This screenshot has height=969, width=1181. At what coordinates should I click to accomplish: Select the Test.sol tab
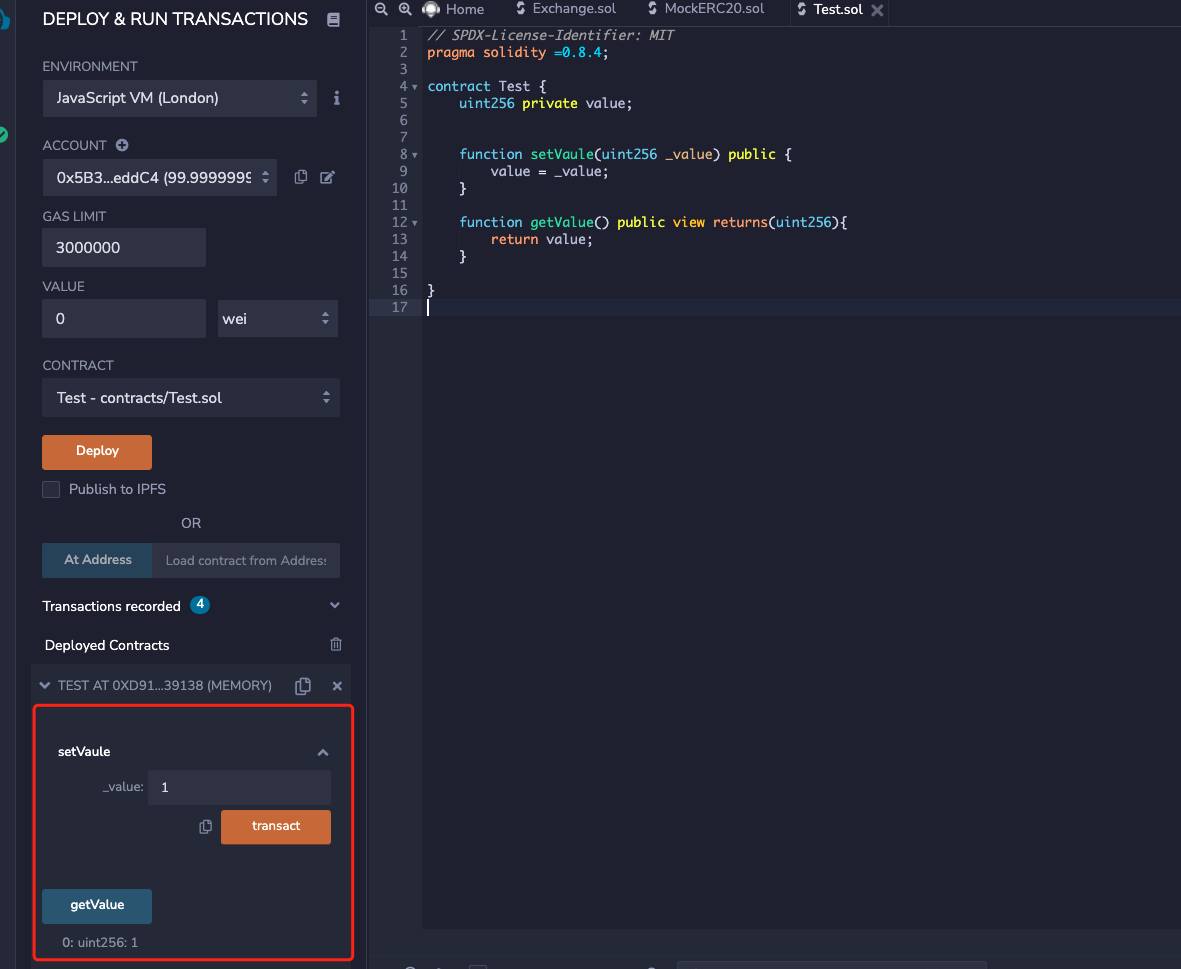829,9
